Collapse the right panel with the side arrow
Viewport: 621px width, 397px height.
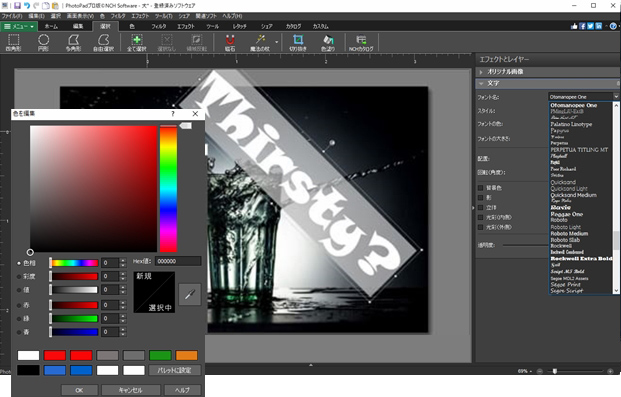[x=473, y=208]
